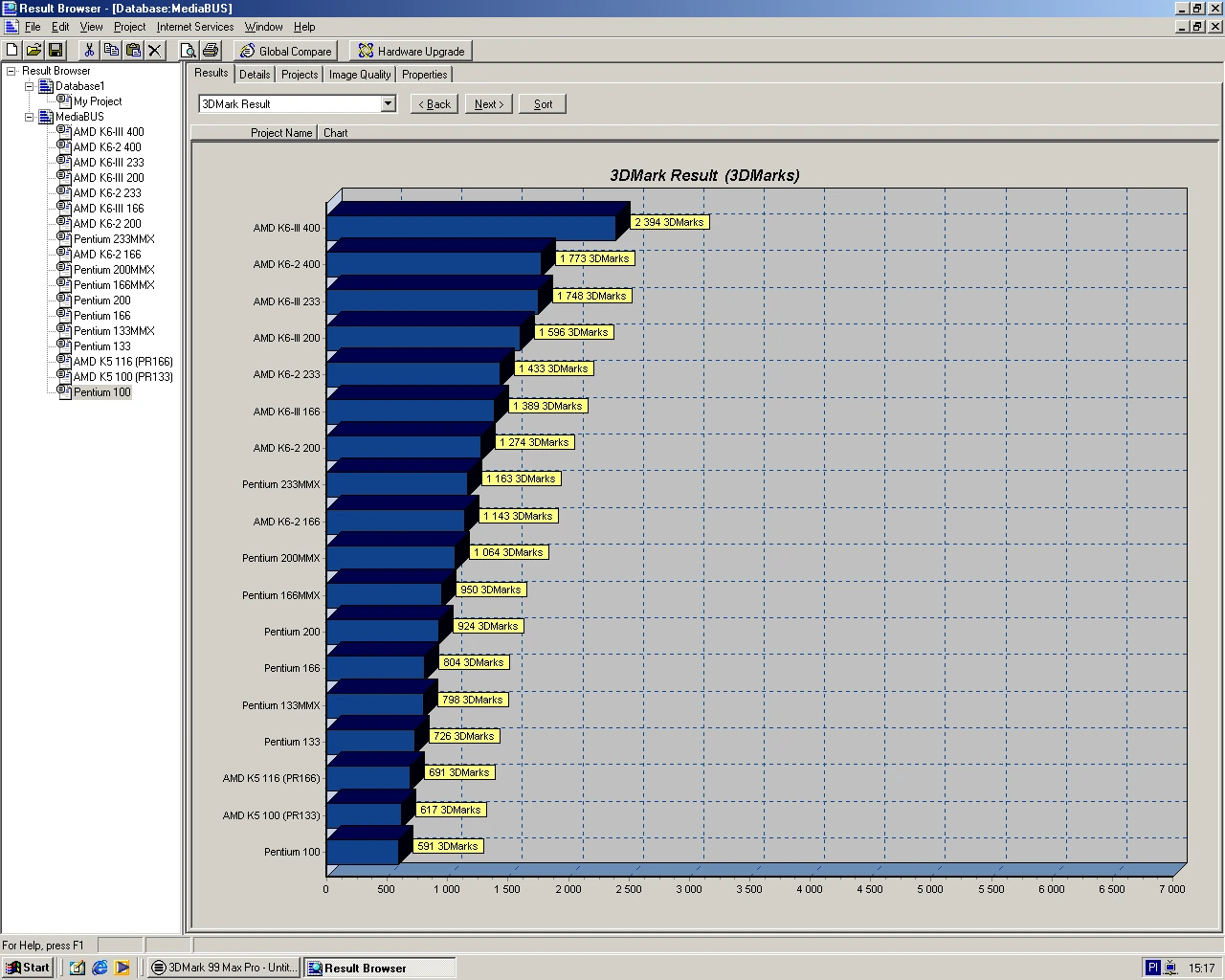
Task: Click the icon beside AMD K6-III 400 in tree
Action: tap(64, 131)
